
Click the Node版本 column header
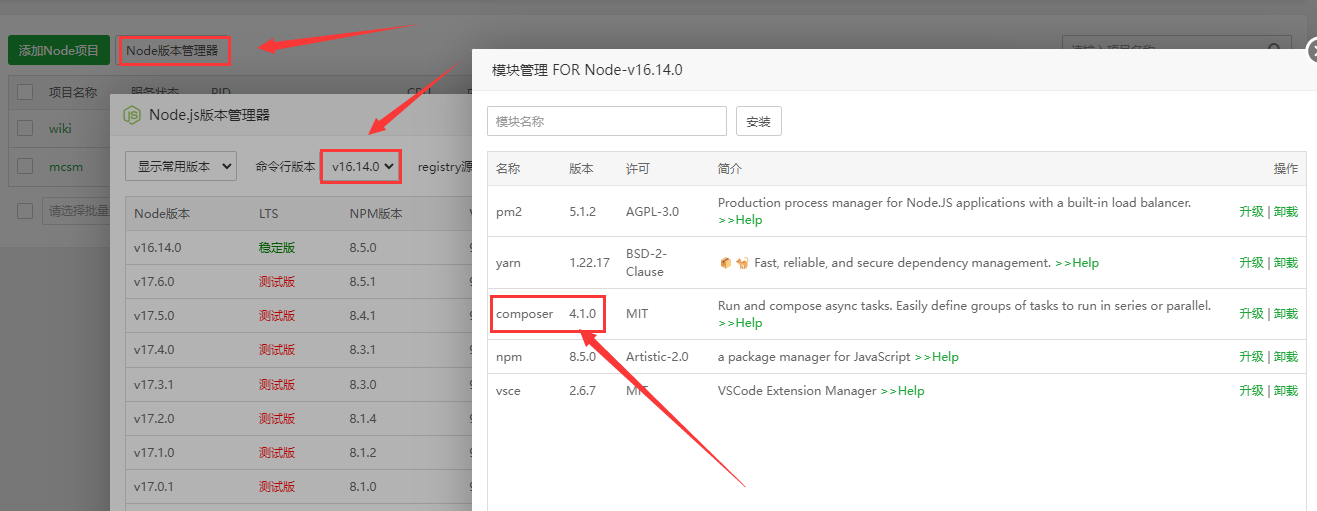(162, 214)
